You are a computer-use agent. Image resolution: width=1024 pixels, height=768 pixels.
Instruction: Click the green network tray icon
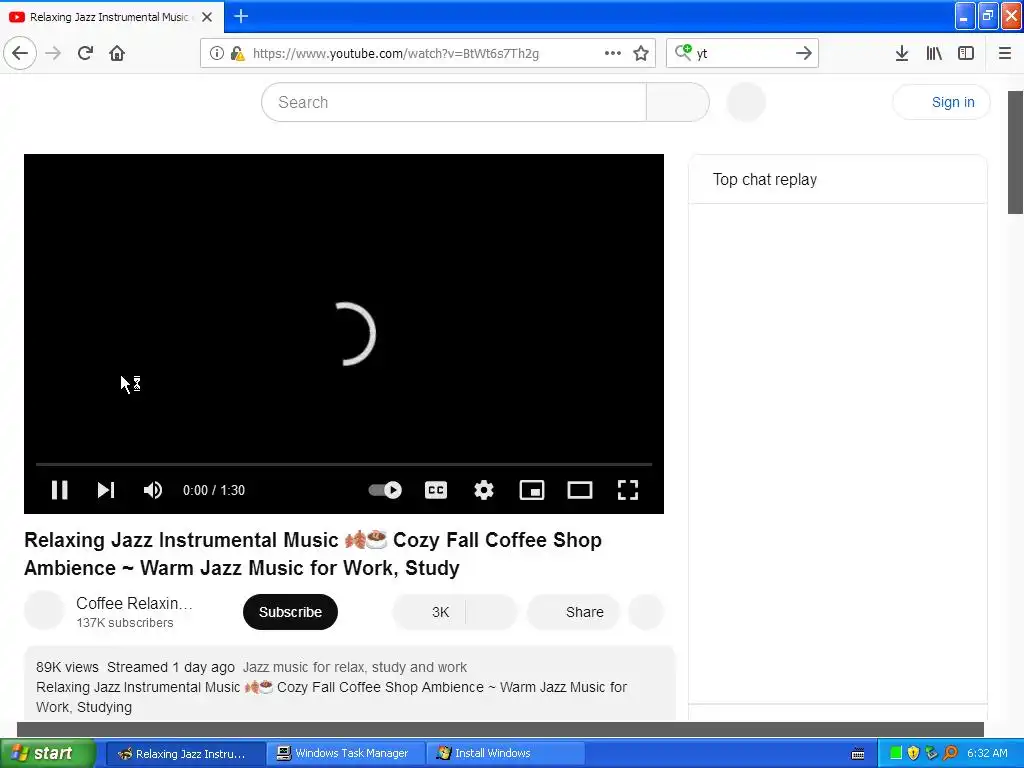[932, 753]
